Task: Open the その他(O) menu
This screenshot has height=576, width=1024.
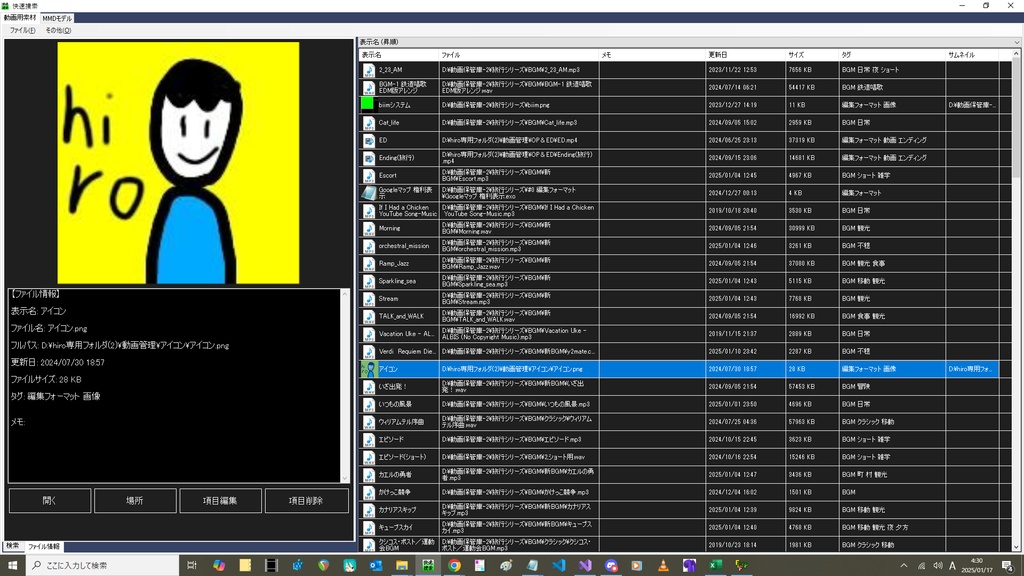Action: [58, 30]
